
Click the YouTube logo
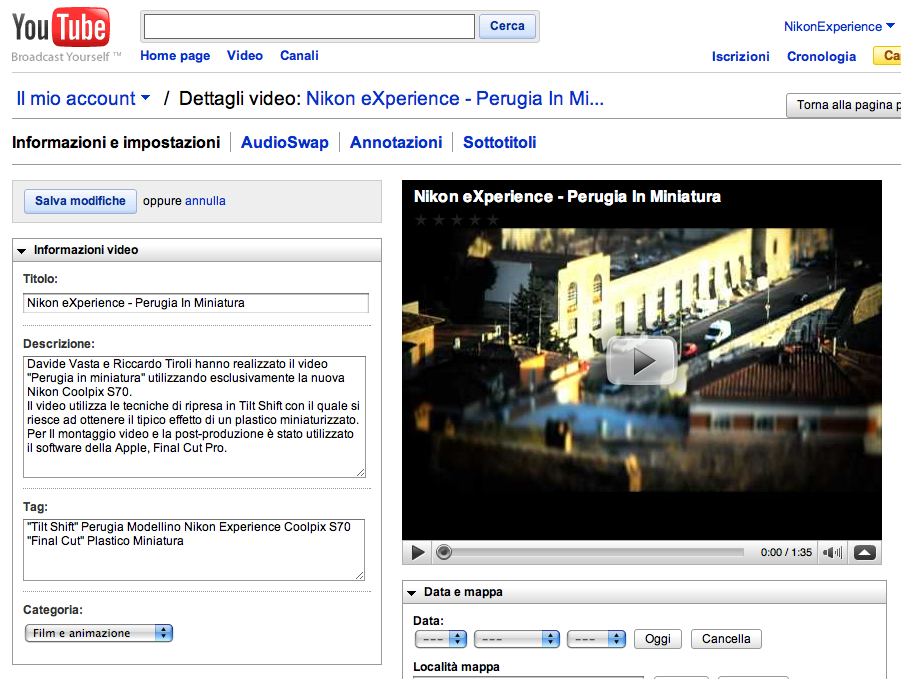61,28
